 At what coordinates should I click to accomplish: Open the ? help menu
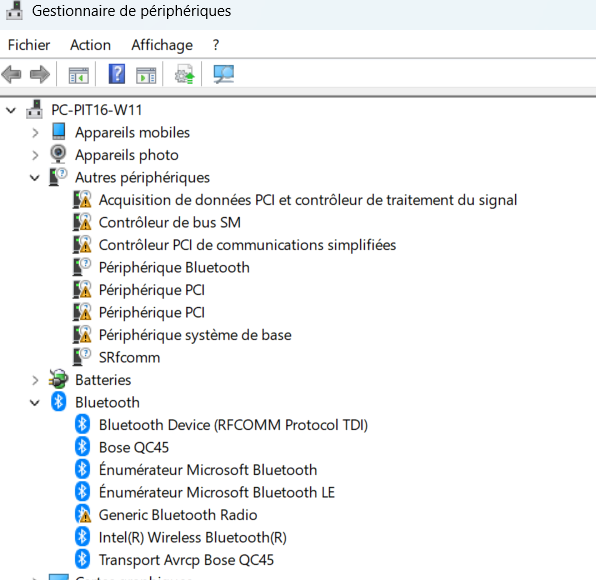coord(216,45)
